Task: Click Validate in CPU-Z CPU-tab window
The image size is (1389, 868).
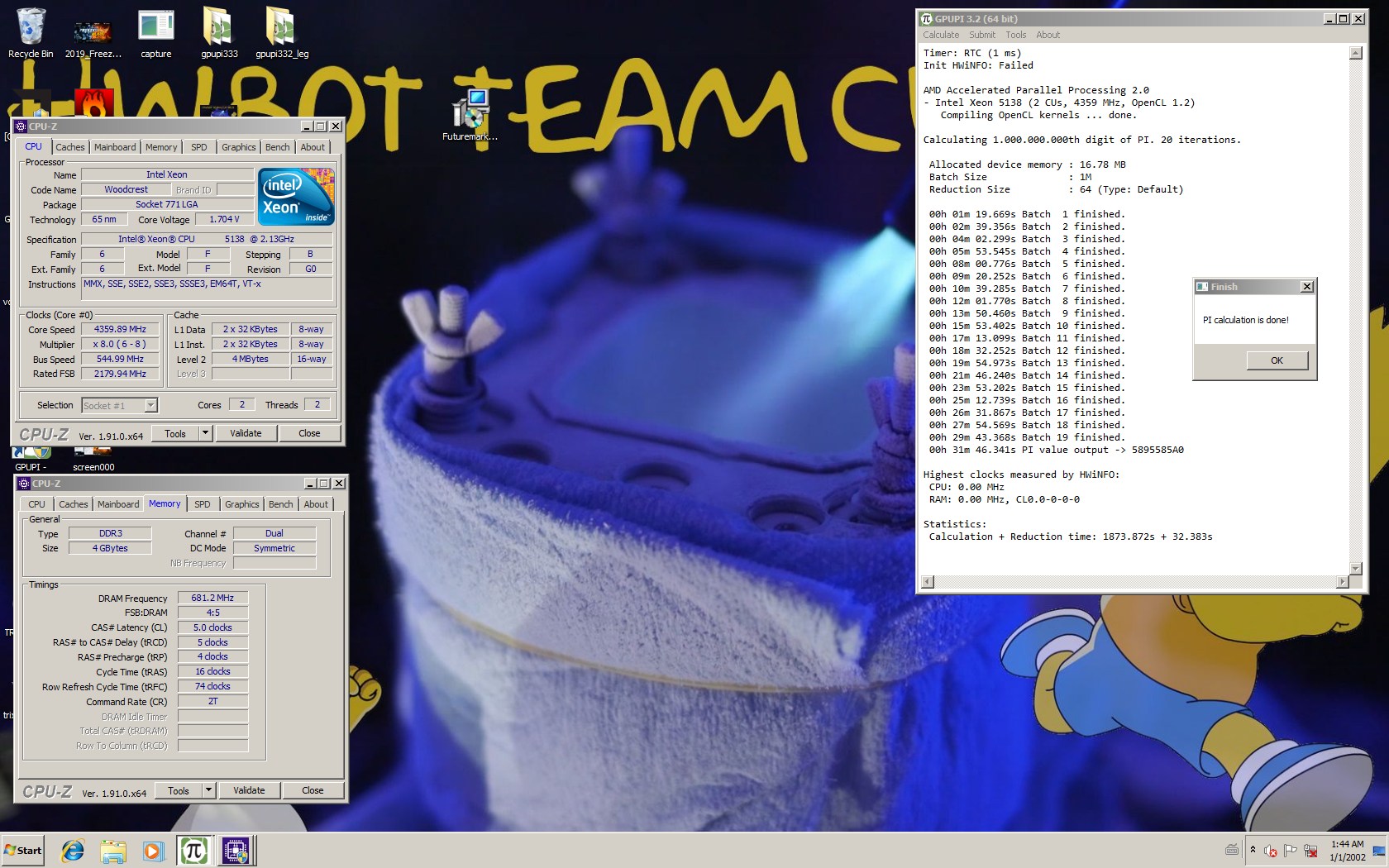Action: coord(246,433)
